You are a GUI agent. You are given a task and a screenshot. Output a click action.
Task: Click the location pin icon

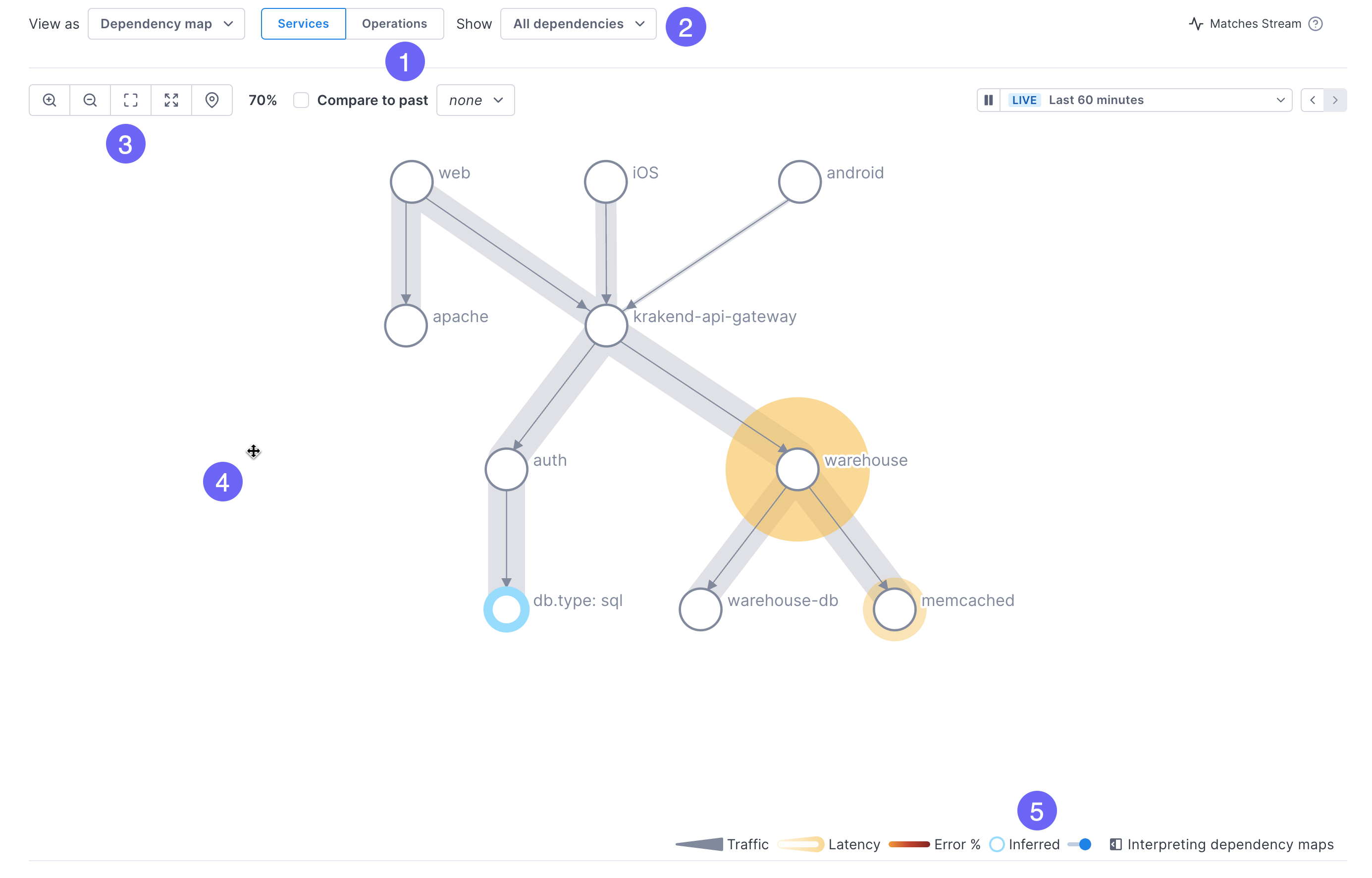[x=211, y=100]
